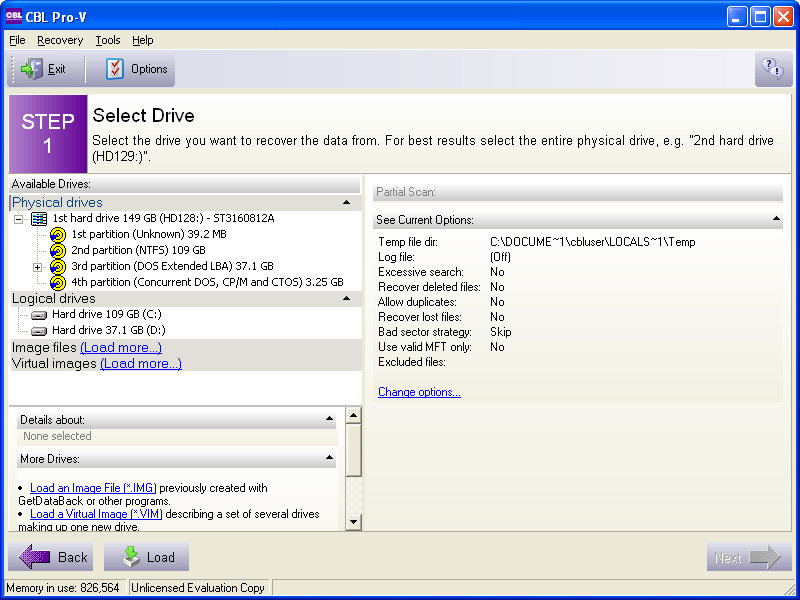Image resolution: width=800 pixels, height=600 pixels.
Task: Click the details pane scrollbar thumb
Action: click(354, 451)
